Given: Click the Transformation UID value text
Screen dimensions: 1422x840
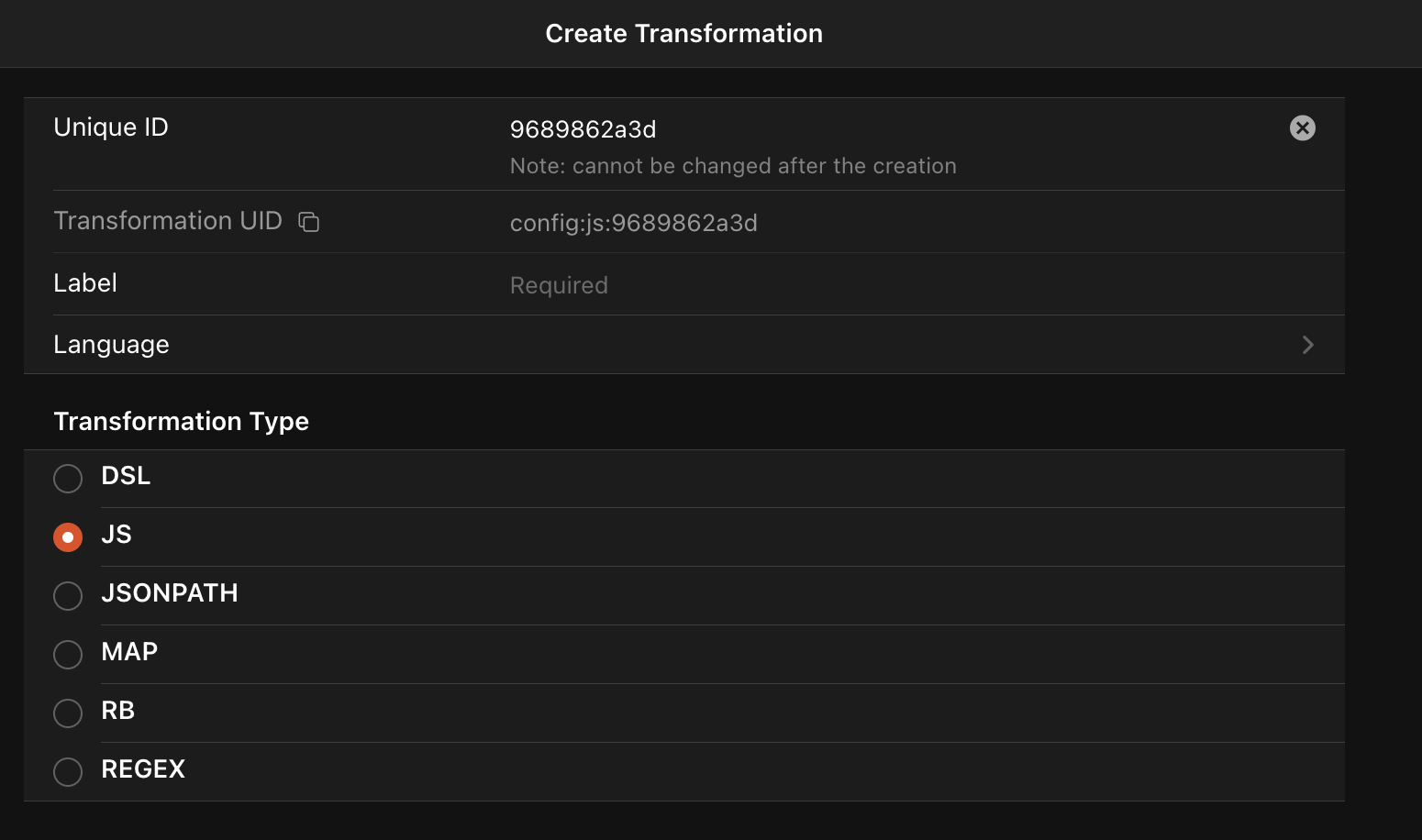Looking at the screenshot, I should pos(633,223).
